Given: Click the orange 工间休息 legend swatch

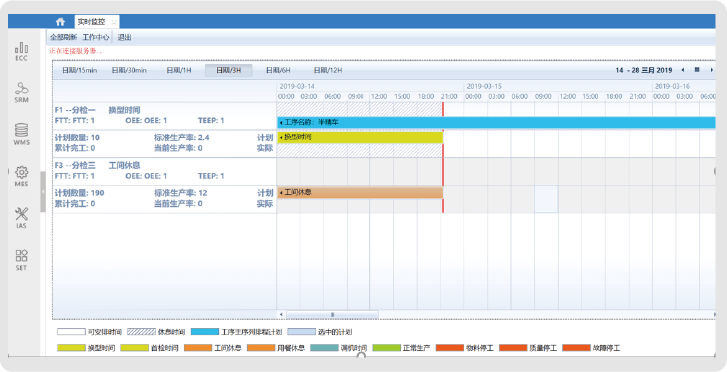Looking at the screenshot, I should click(x=198, y=348).
